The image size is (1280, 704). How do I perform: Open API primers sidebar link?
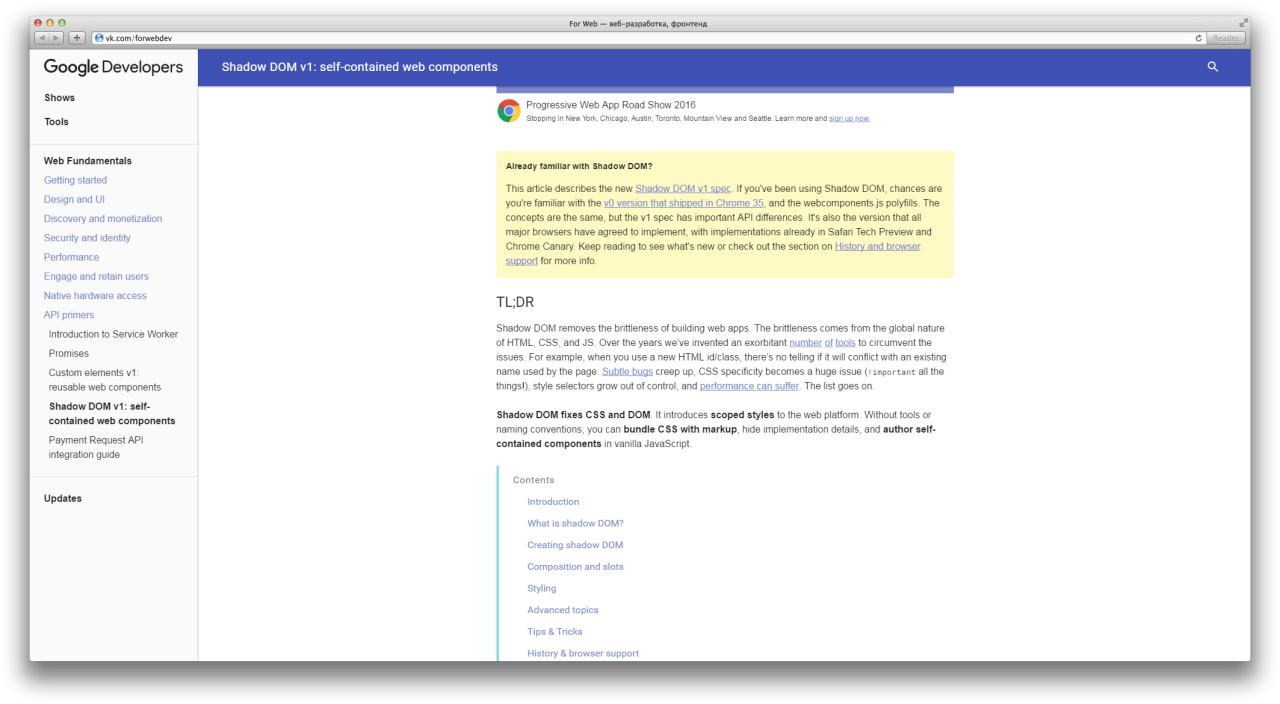tap(69, 314)
